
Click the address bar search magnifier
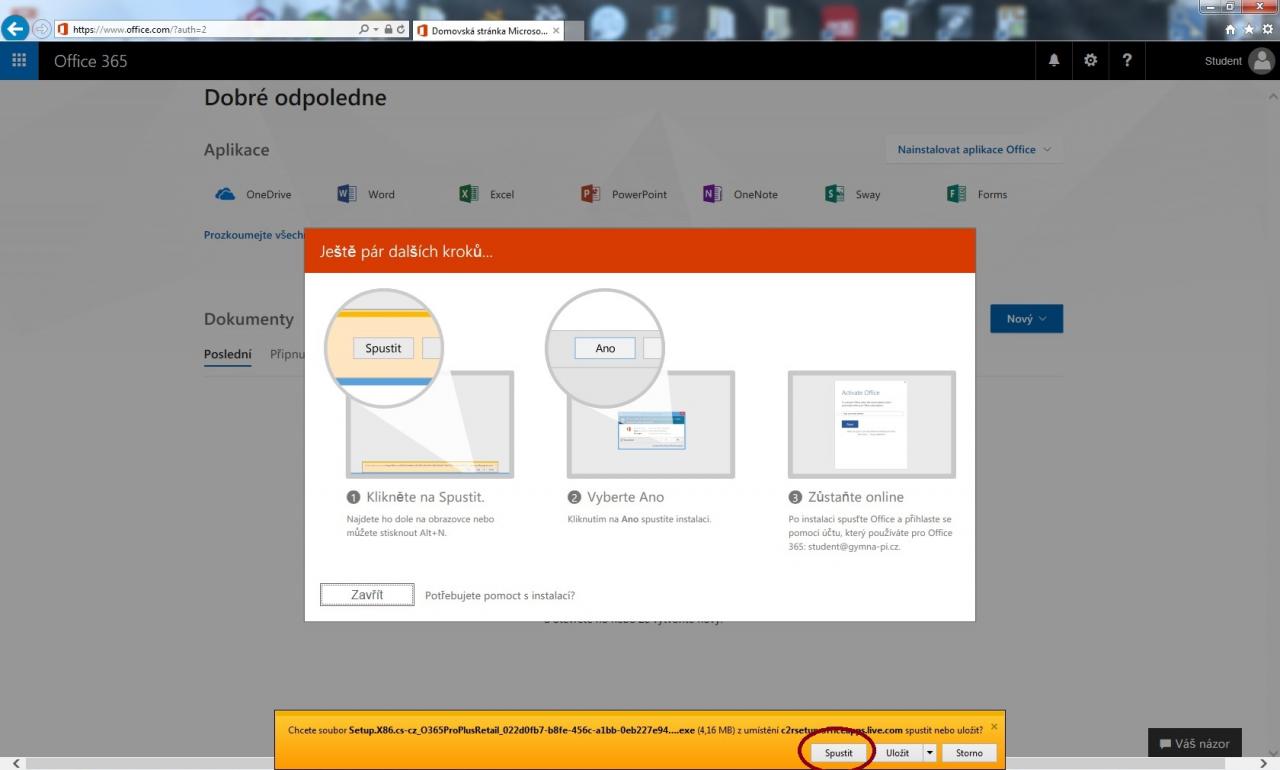(365, 30)
